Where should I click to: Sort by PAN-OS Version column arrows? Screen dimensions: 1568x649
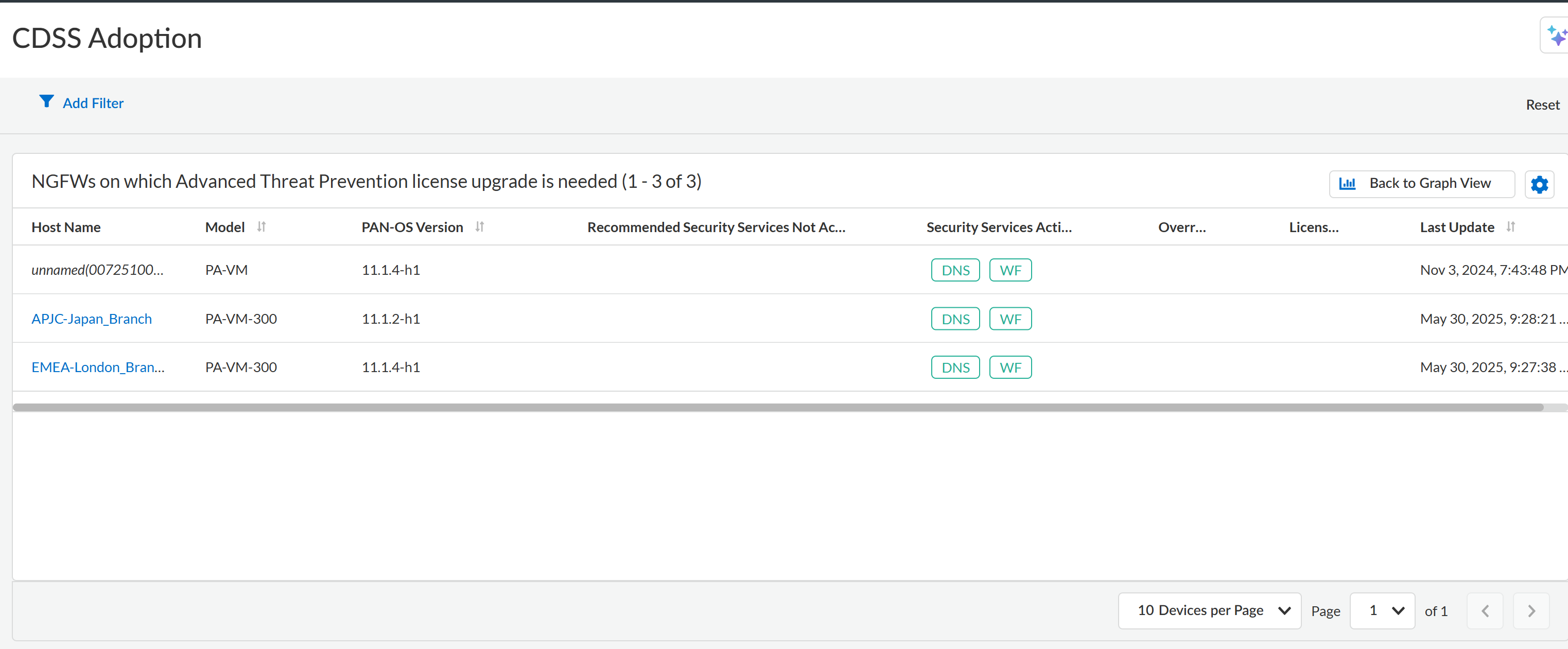480,227
